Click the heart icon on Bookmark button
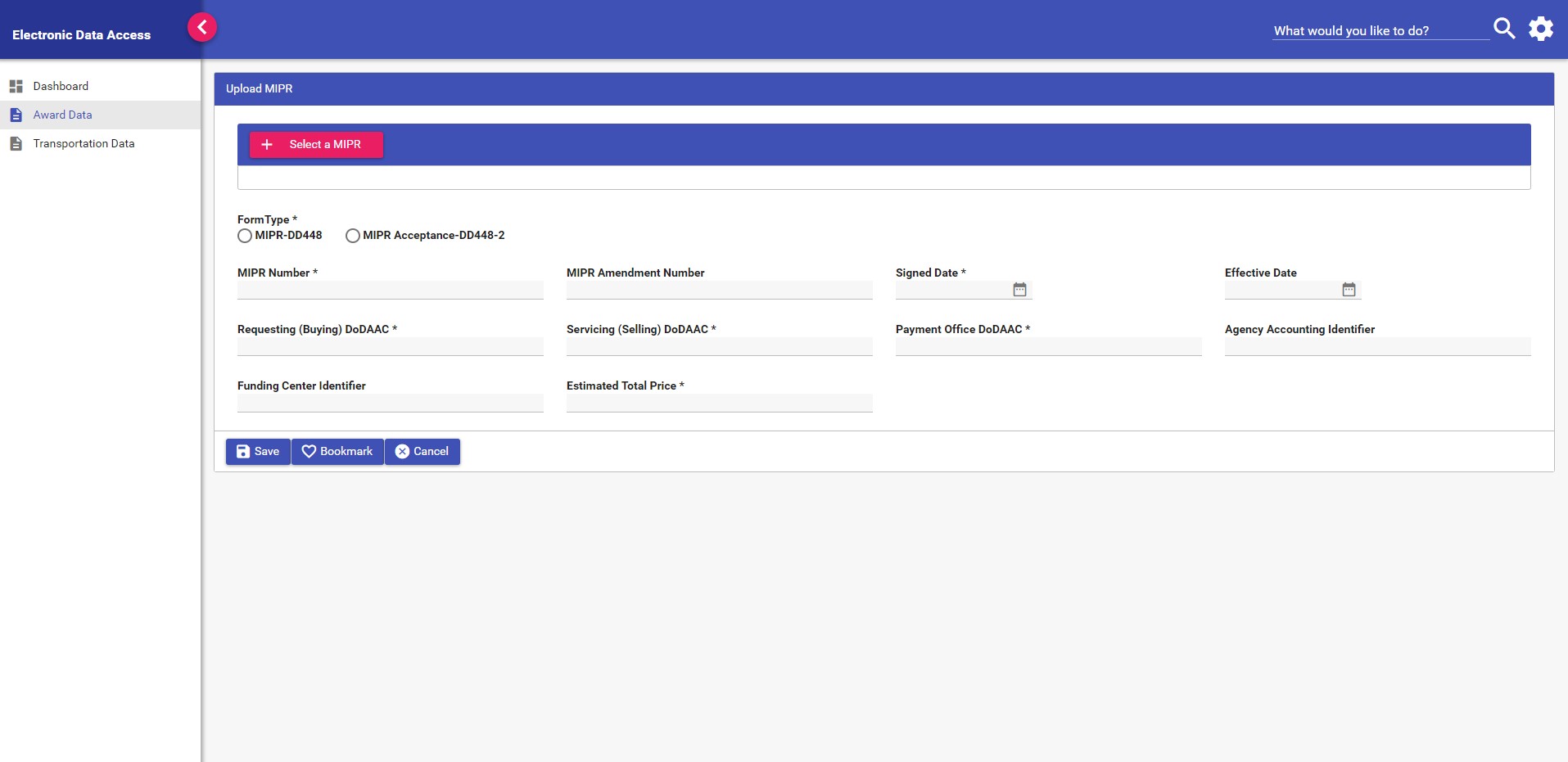The height and width of the screenshot is (762, 1568). (309, 451)
